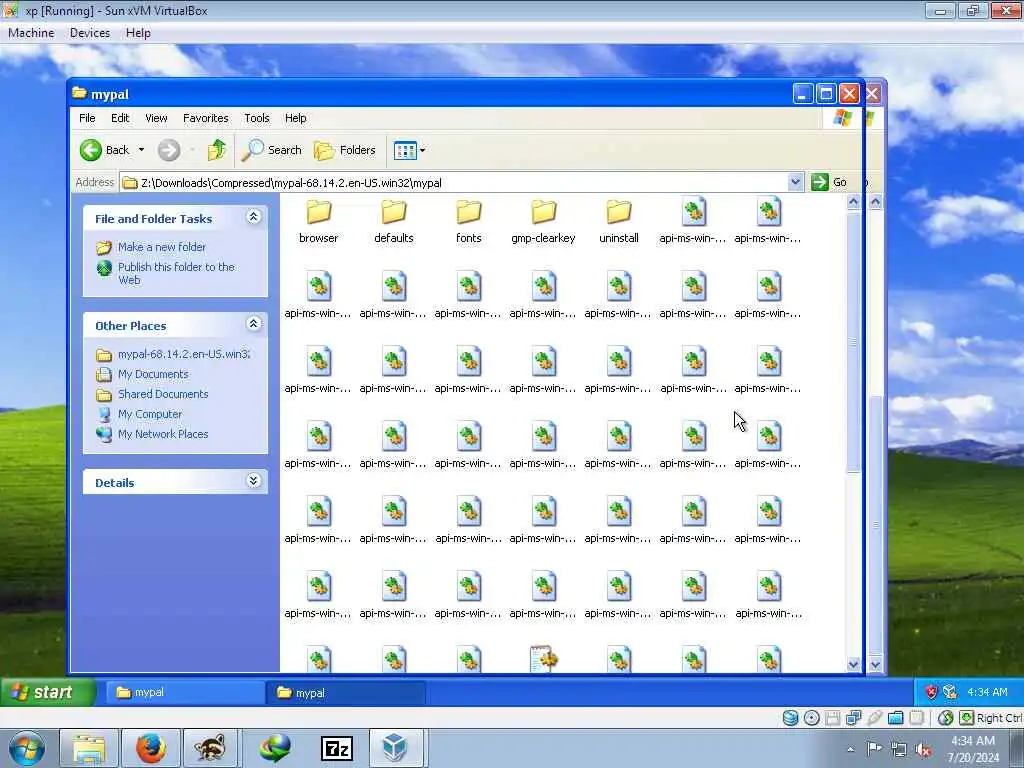Switch to second mypal taskbar button

coord(346,693)
